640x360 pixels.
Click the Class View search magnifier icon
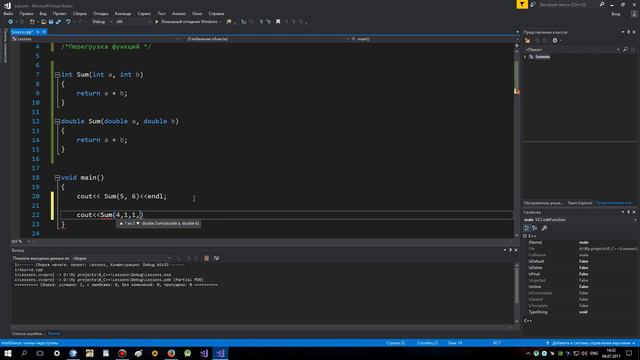pyautogui.click(x=625, y=49)
